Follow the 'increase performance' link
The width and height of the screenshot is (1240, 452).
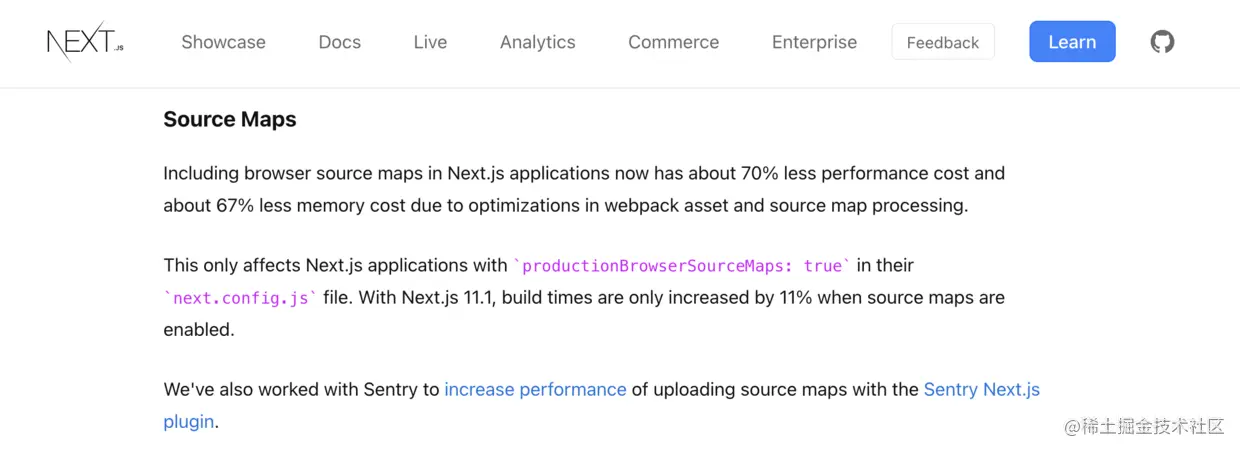click(535, 389)
